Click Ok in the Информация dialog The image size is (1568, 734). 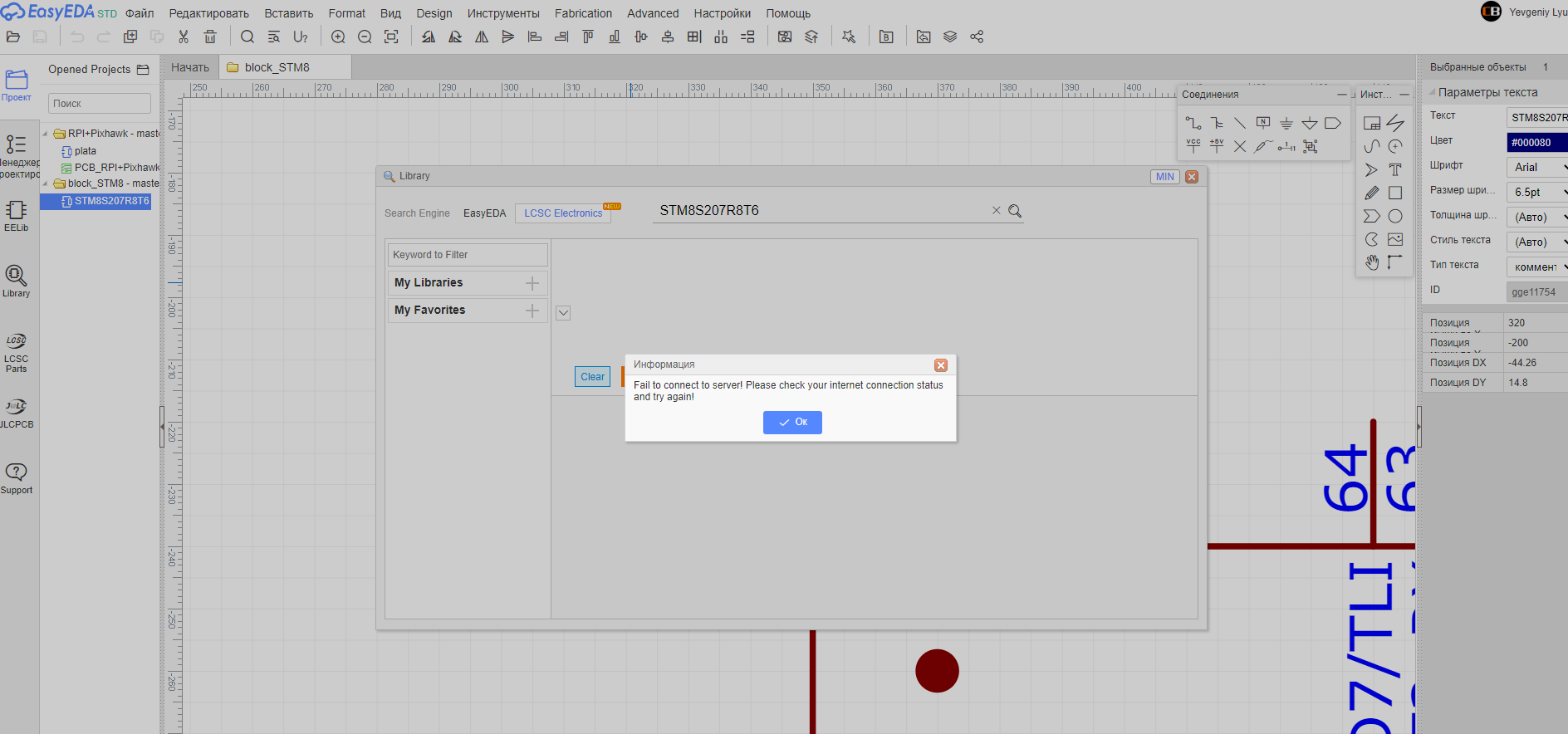coord(792,422)
